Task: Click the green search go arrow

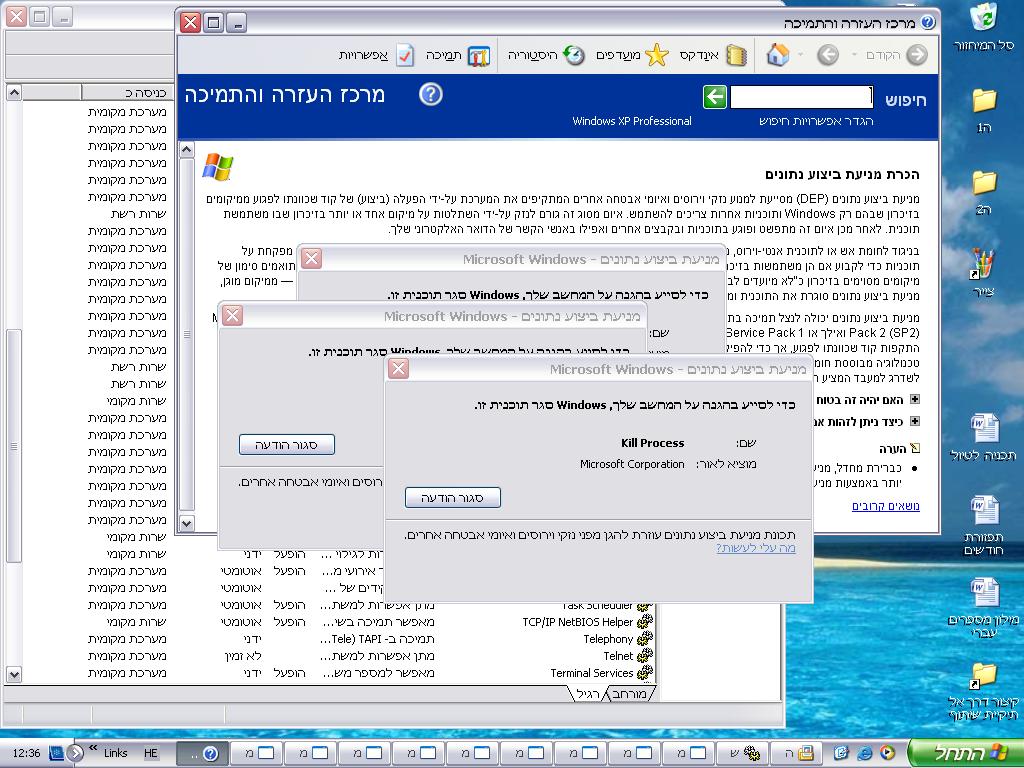Action: [x=715, y=97]
